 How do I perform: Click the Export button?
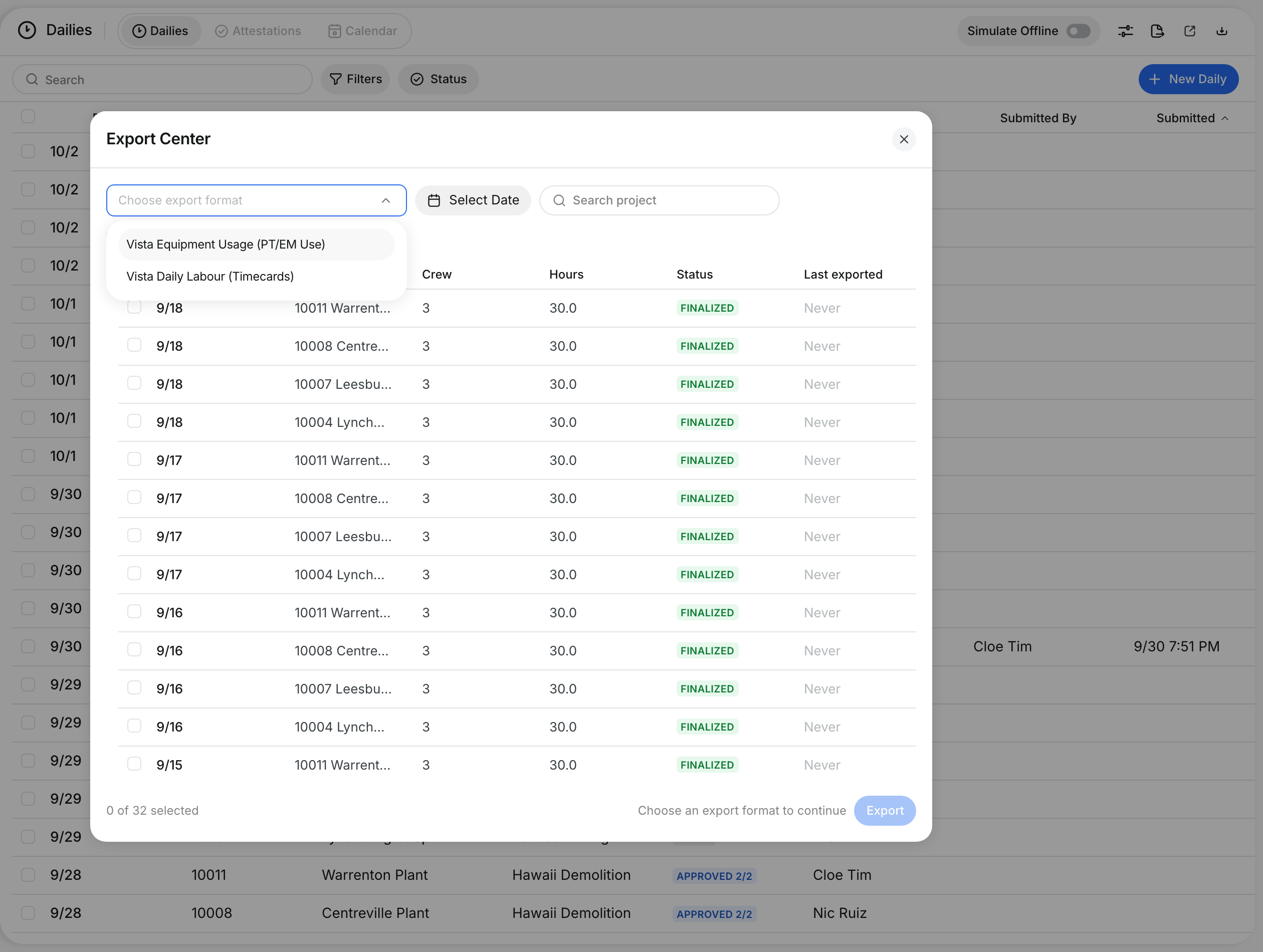point(885,811)
